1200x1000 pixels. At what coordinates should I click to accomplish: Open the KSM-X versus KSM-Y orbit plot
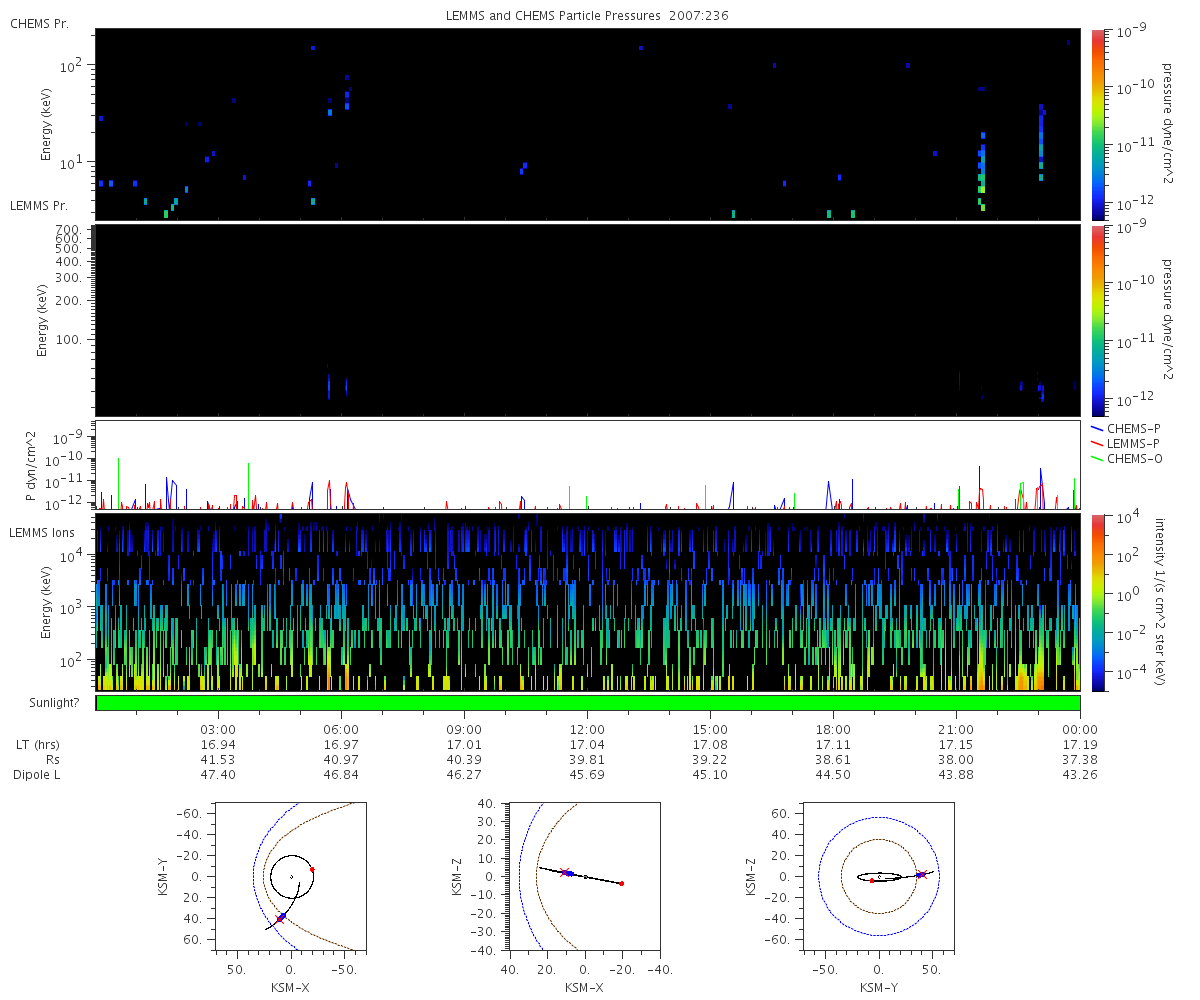pos(291,877)
